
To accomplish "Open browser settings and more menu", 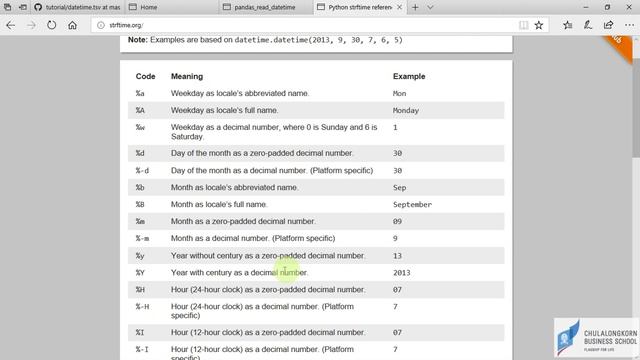I will [629, 25].
